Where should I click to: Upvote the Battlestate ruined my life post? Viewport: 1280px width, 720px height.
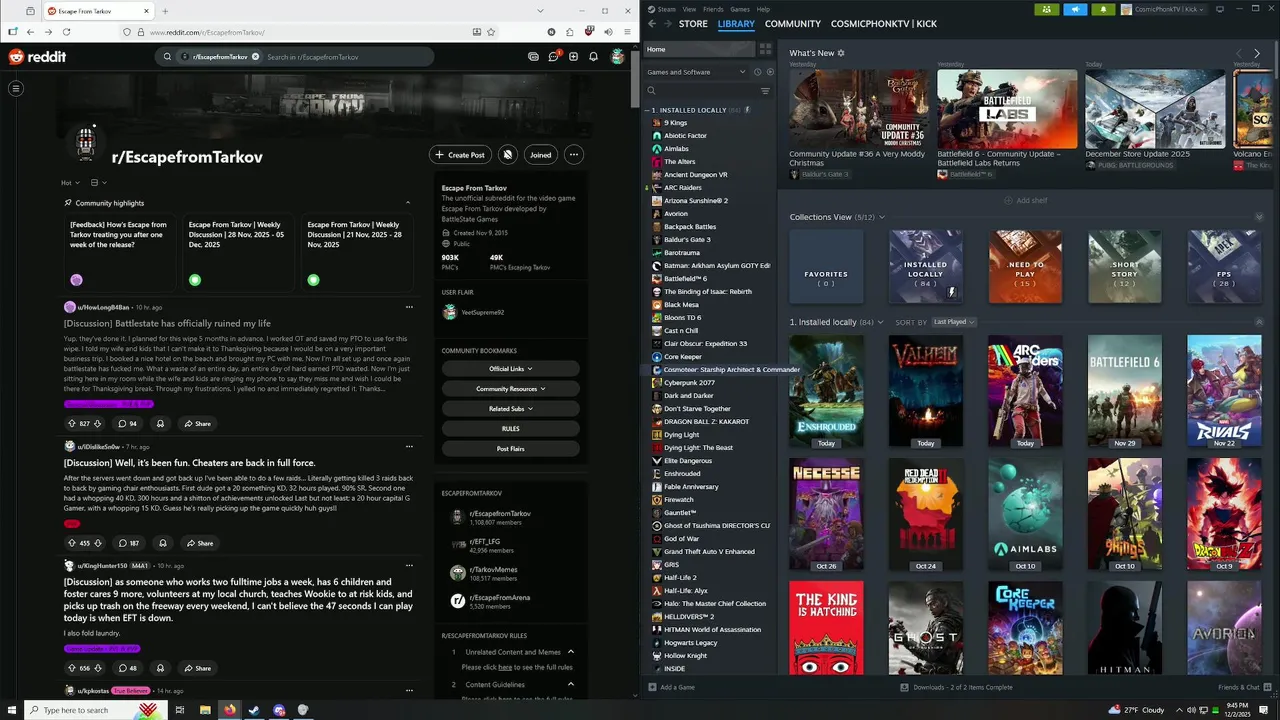[x=72, y=423]
